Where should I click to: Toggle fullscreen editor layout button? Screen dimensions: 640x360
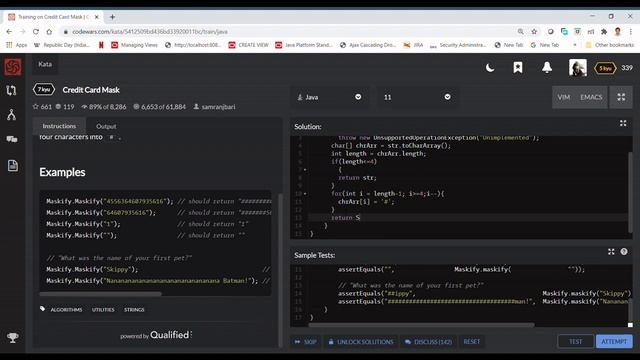coord(621,97)
